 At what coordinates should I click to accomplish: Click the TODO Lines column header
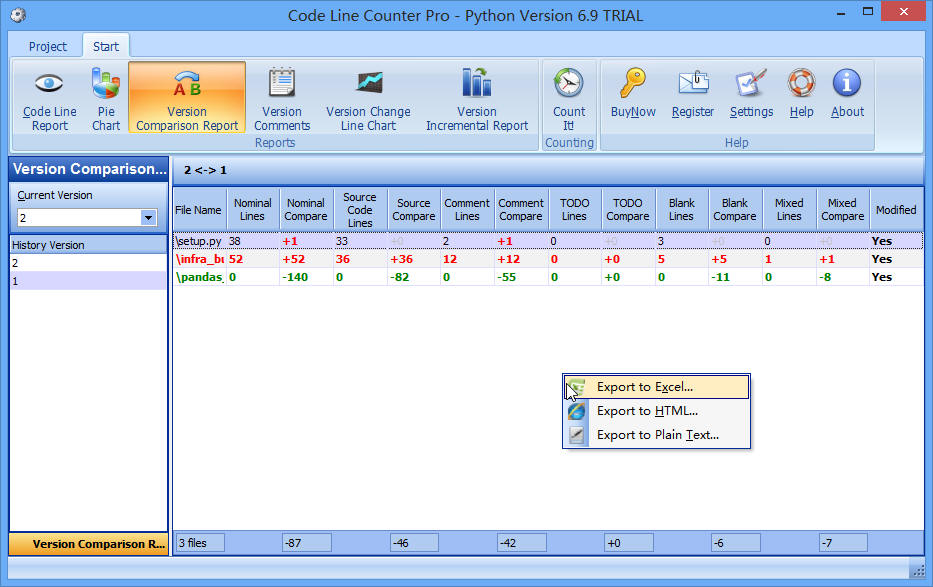[x=574, y=210]
